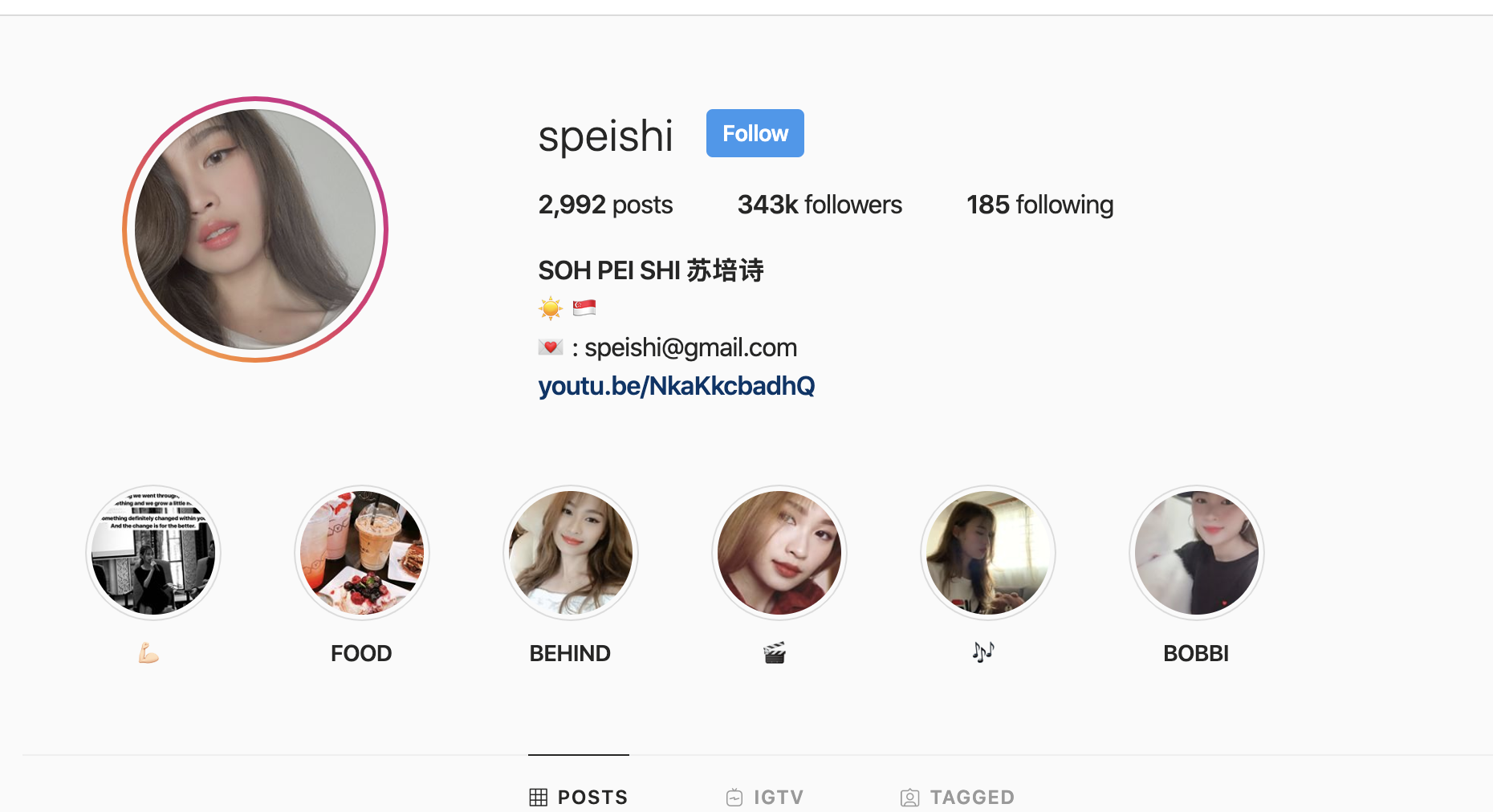The height and width of the screenshot is (812, 1493).
Task: Open the FOOD story highlight
Action: click(361, 553)
